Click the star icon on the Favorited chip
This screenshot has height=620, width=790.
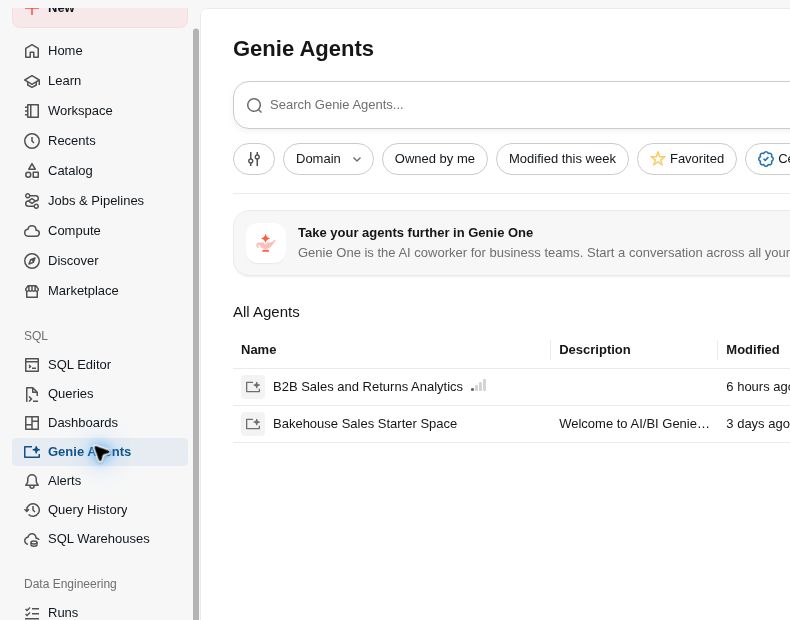657,159
